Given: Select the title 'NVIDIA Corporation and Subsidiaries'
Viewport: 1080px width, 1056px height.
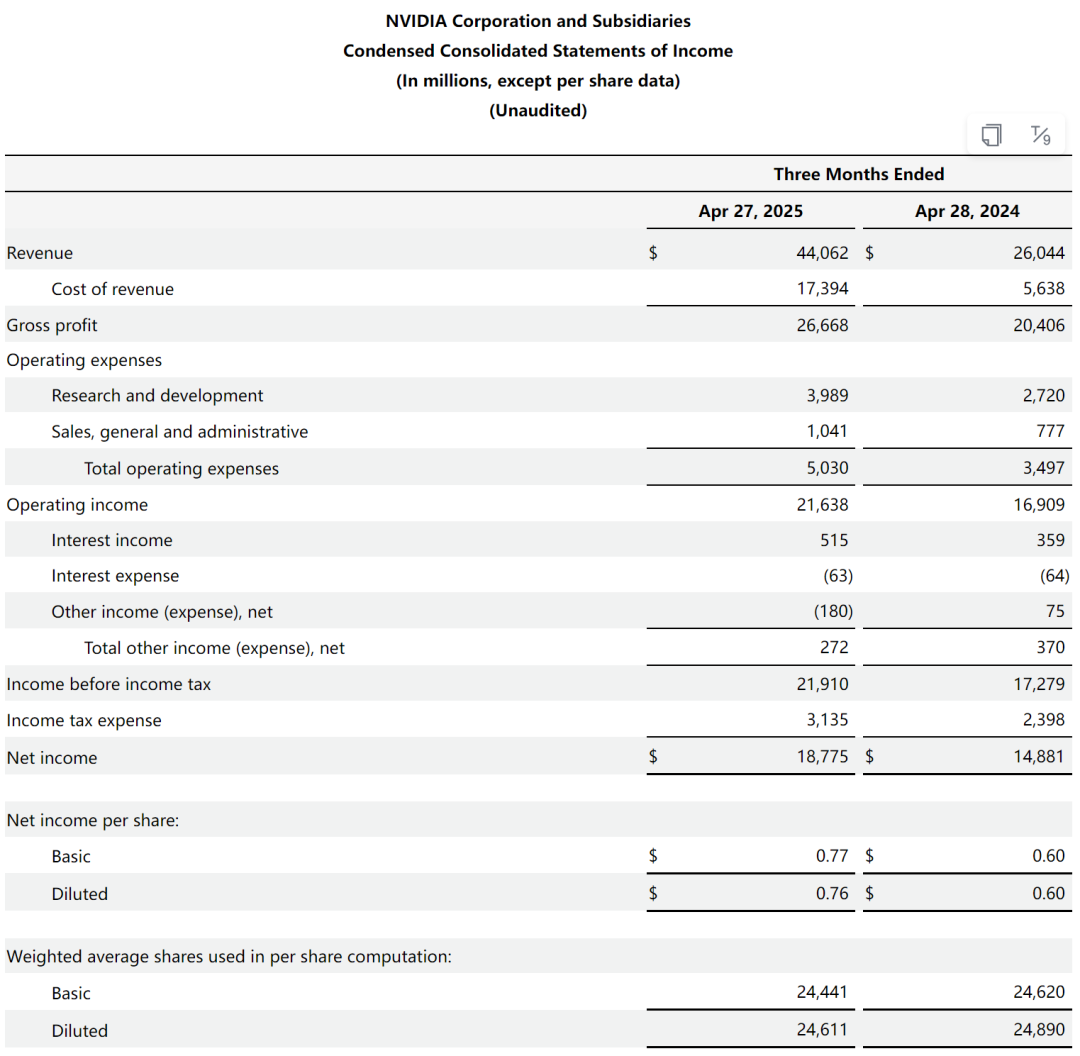Looking at the screenshot, I should click(538, 21).
